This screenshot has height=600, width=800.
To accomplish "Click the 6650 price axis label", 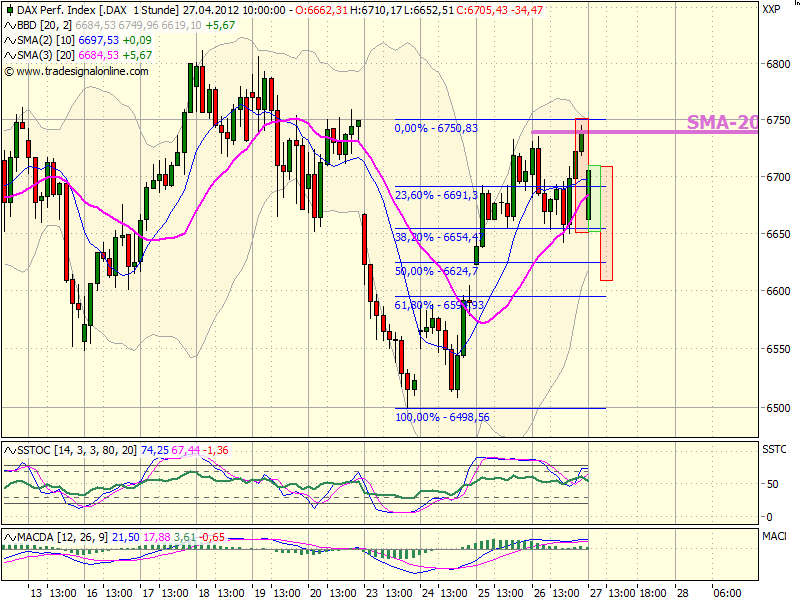I will point(778,234).
